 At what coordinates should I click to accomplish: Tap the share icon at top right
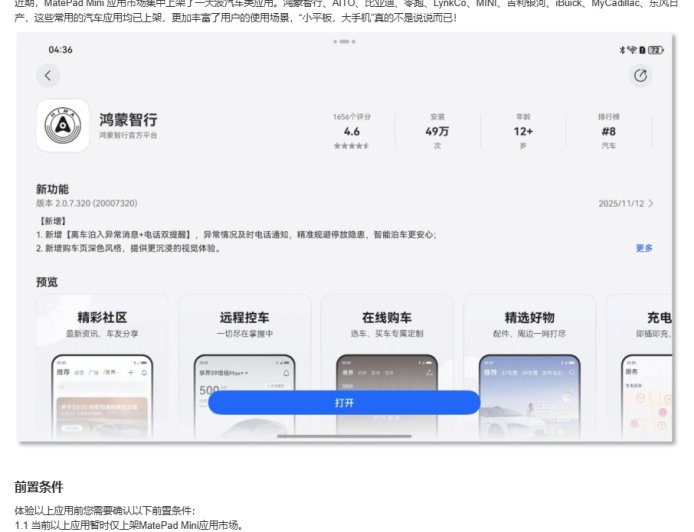pyautogui.click(x=640, y=76)
